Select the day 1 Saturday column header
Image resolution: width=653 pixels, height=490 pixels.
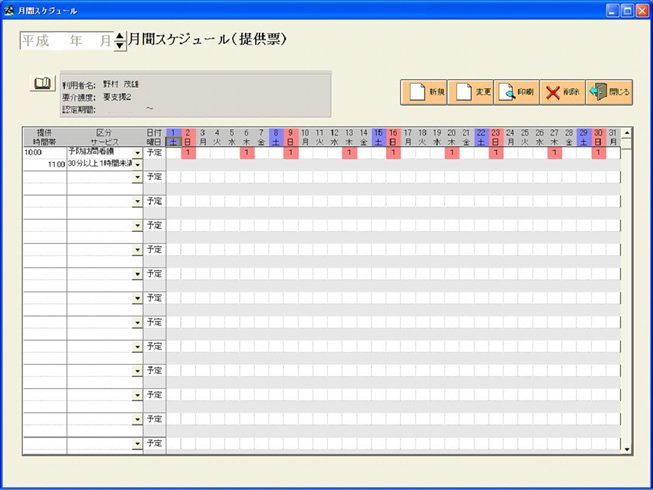[173, 136]
